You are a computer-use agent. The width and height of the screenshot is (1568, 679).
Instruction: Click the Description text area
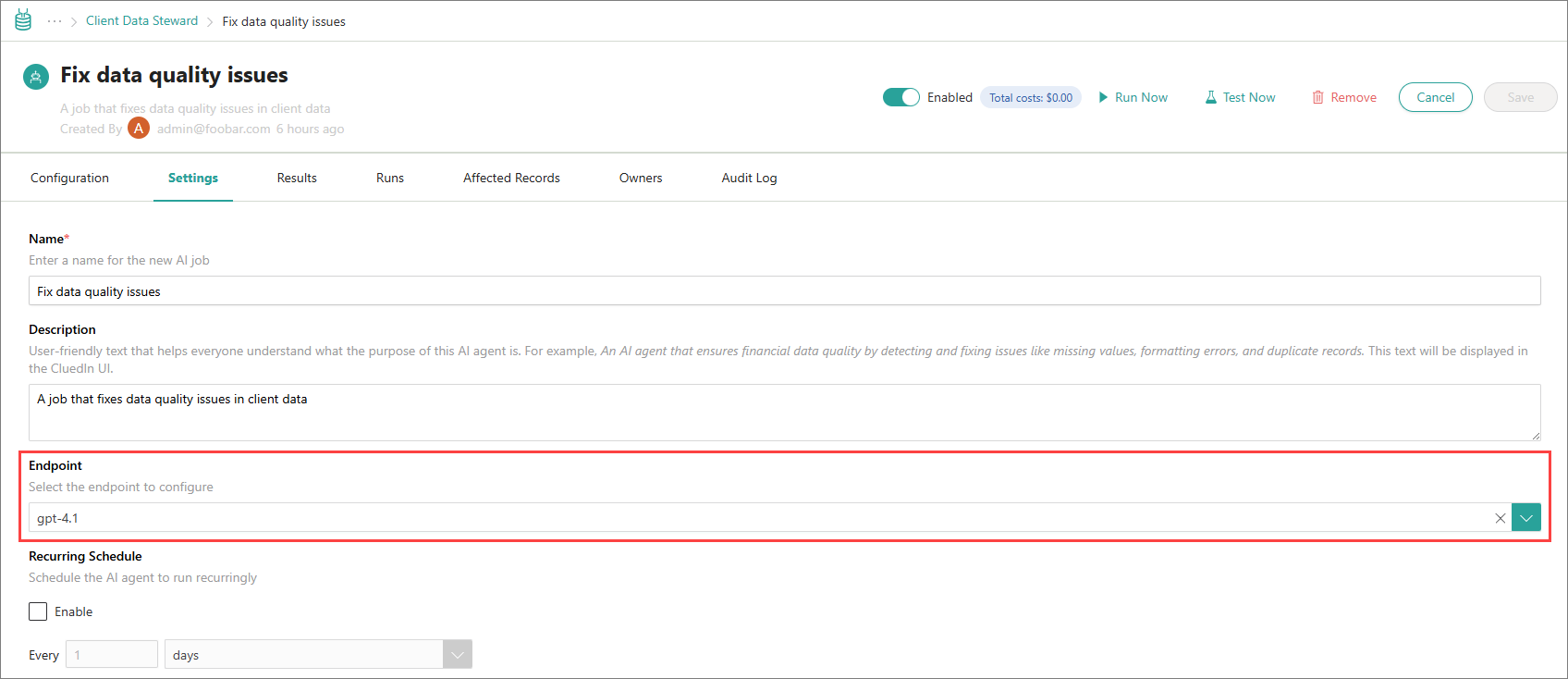[784, 413]
